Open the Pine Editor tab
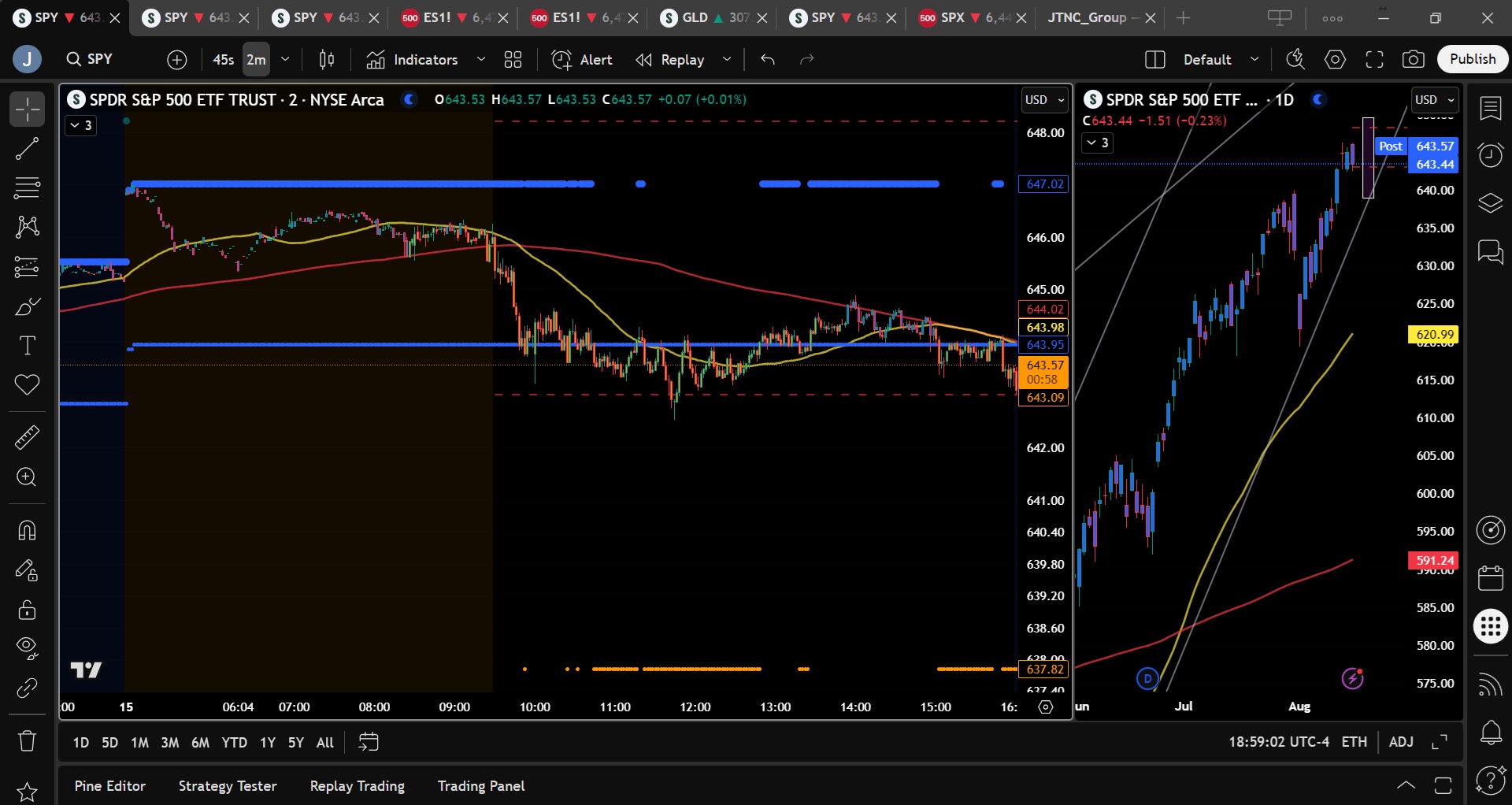This screenshot has height=805, width=1512. (110, 786)
